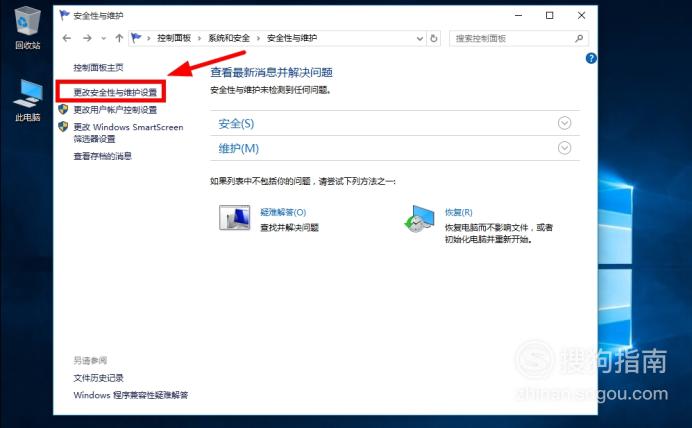This screenshot has height=428, width=692.
Task: Open recent locations dropdown arrow
Action: pyautogui.click(x=104, y=39)
